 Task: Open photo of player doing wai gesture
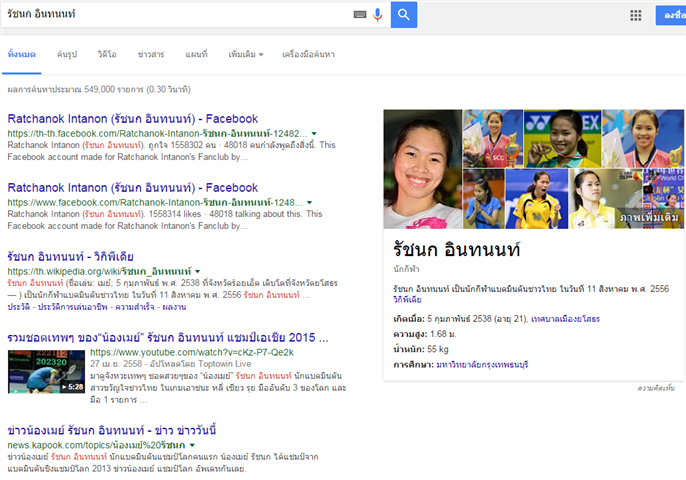pyautogui.click(x=484, y=199)
